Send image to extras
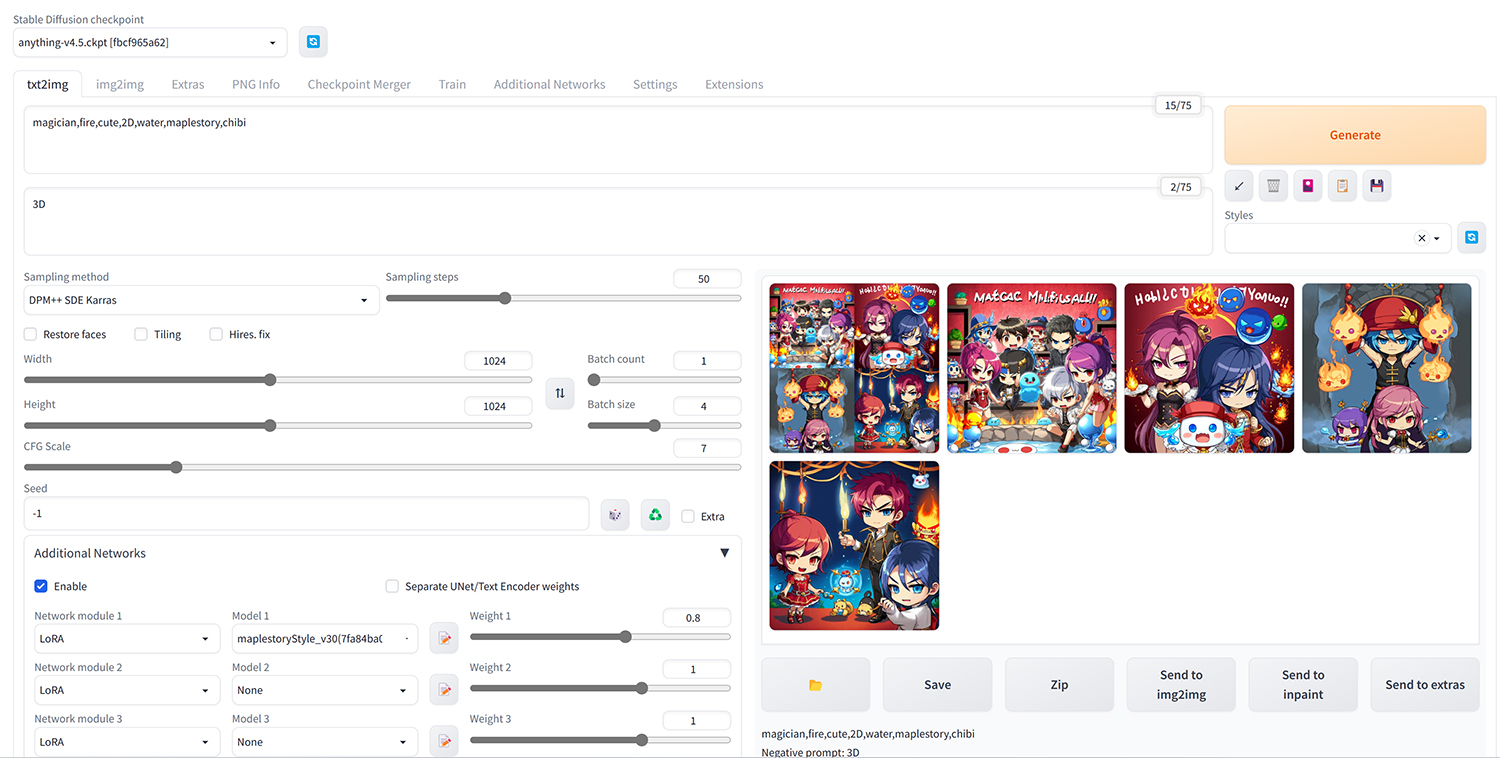The width and height of the screenshot is (1500, 758). tap(1425, 685)
